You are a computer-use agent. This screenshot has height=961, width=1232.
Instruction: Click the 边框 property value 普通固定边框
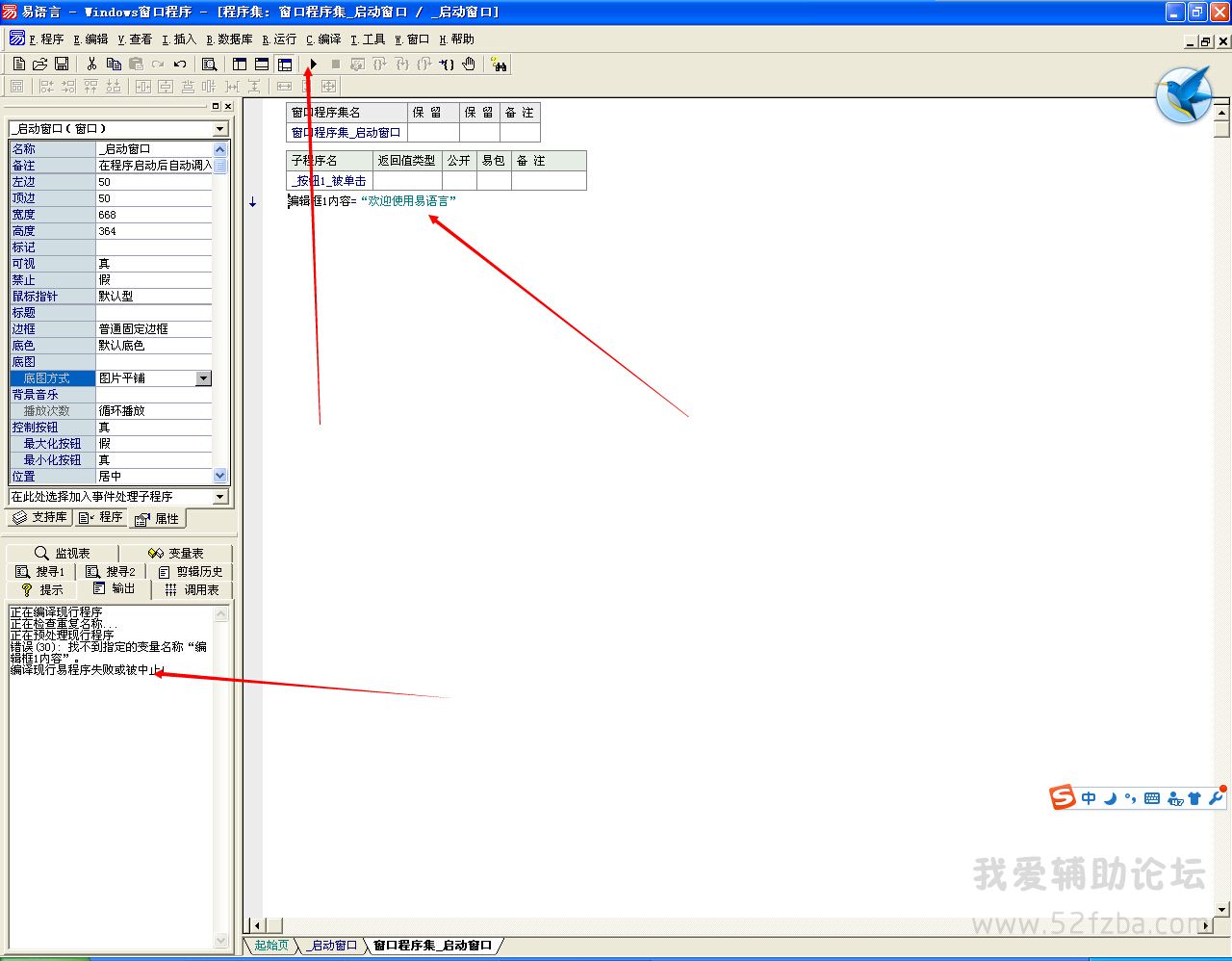pyautogui.click(x=154, y=329)
